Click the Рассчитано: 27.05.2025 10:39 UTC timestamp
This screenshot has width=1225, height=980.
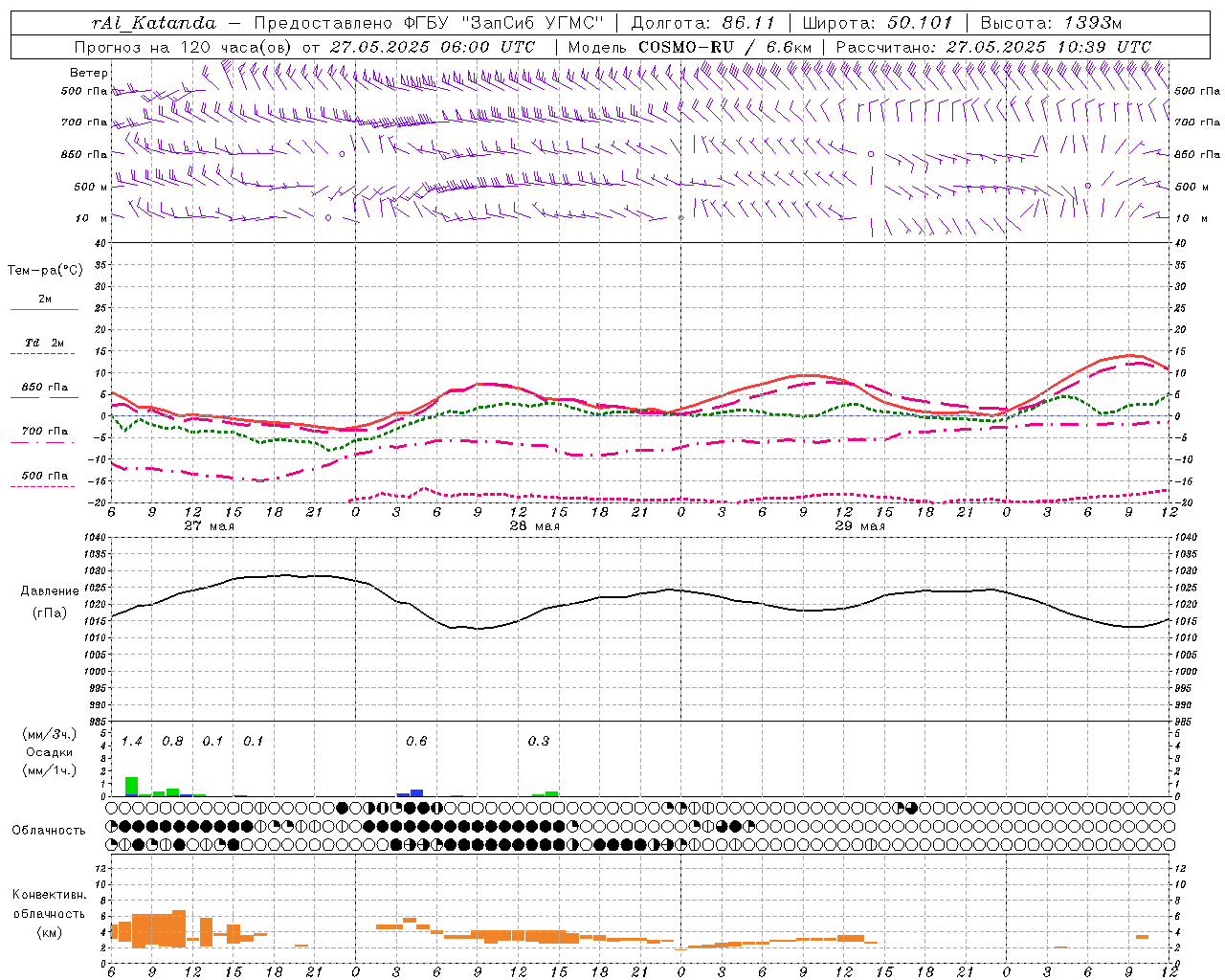click(x=993, y=47)
